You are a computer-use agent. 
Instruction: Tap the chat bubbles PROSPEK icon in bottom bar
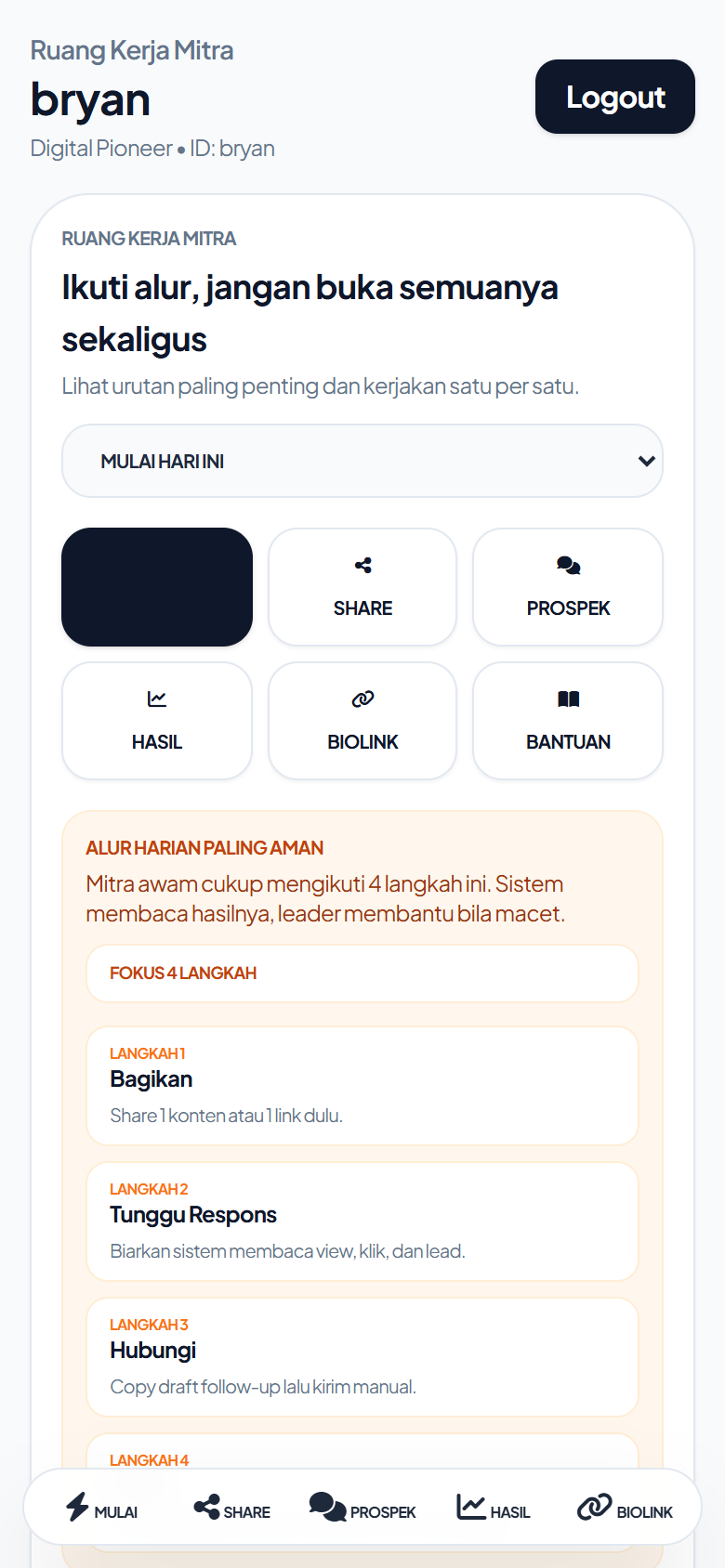click(327, 1506)
